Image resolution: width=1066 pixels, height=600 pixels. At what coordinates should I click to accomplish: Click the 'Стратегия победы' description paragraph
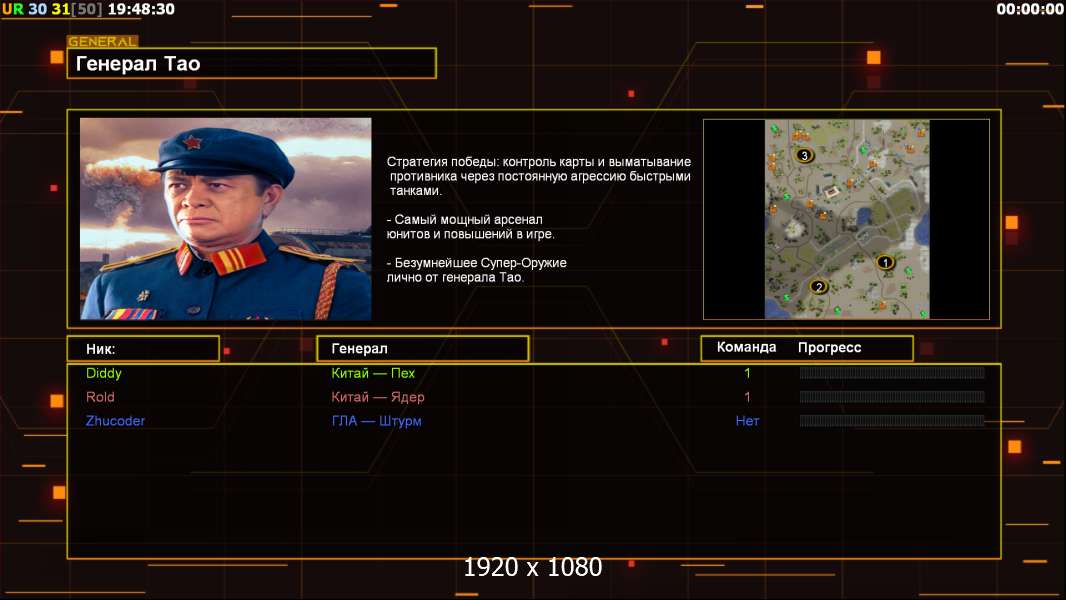[x=538, y=176]
